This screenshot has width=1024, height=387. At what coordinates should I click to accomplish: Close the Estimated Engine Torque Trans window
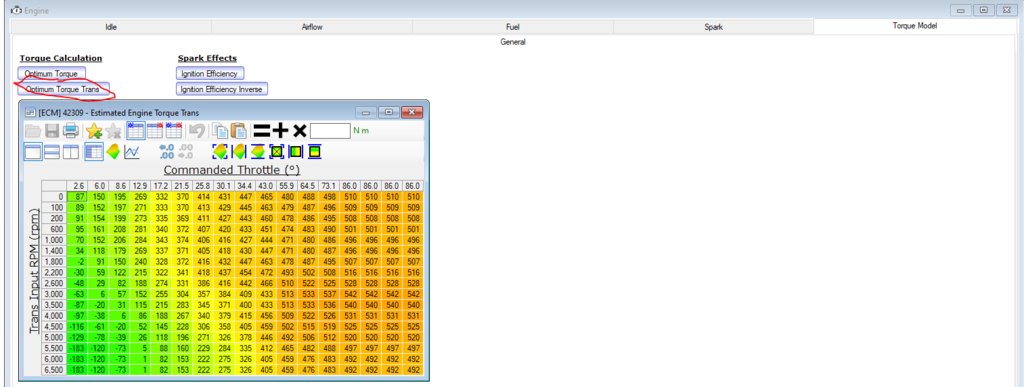point(411,112)
